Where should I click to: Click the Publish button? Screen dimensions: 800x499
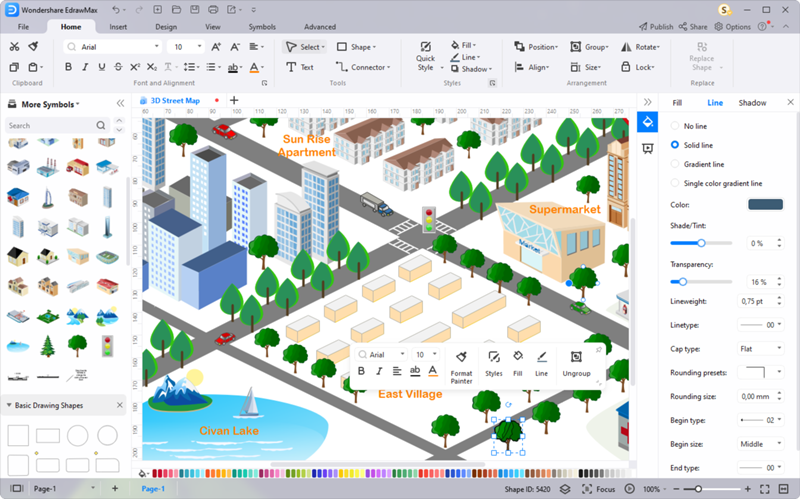(x=655, y=27)
